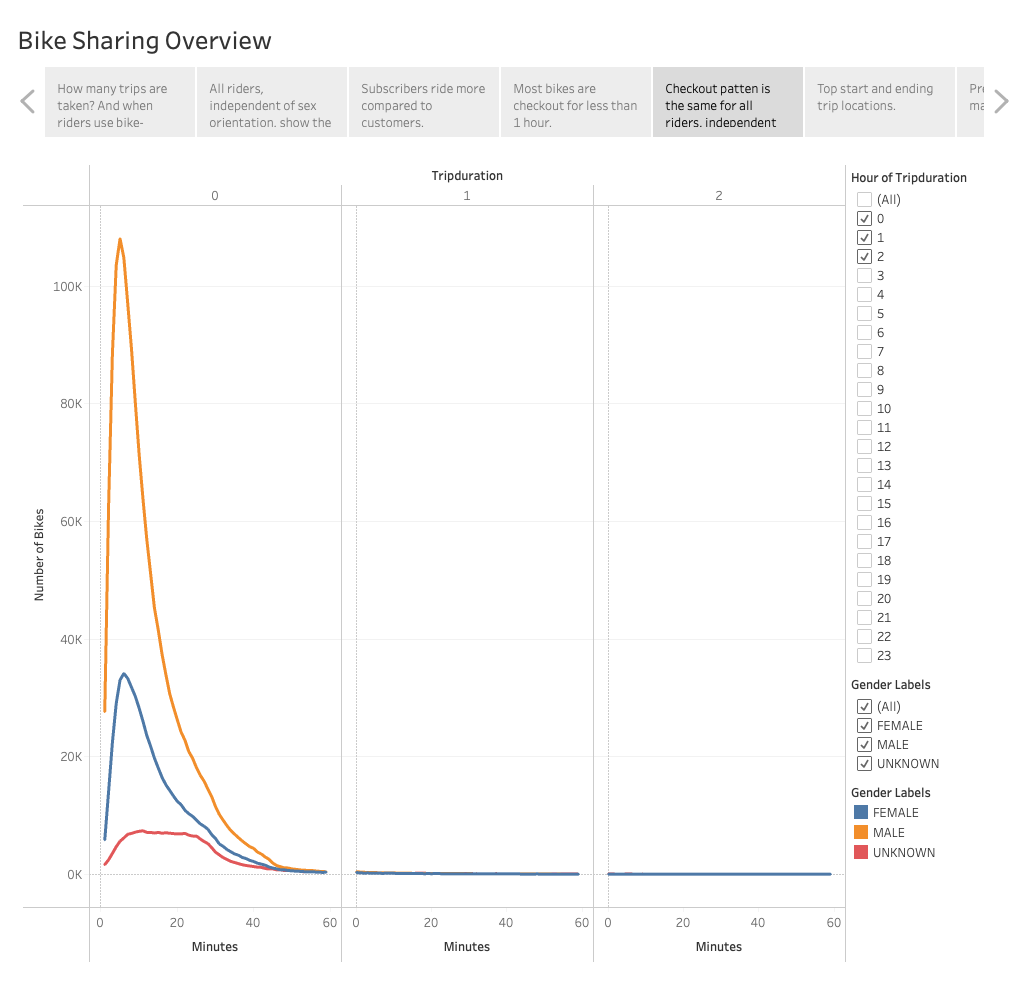Click the Number of Bikes axis title

click(39, 555)
